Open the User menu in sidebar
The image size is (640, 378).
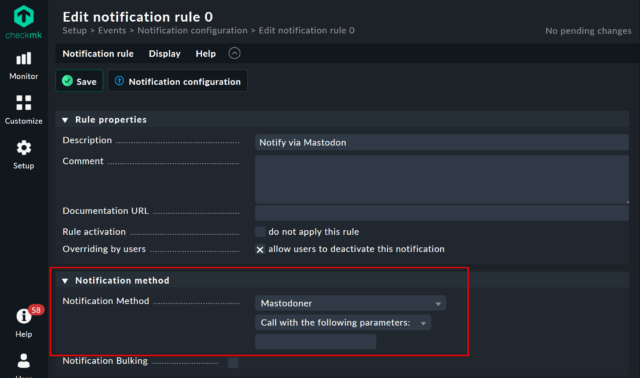click(x=24, y=365)
